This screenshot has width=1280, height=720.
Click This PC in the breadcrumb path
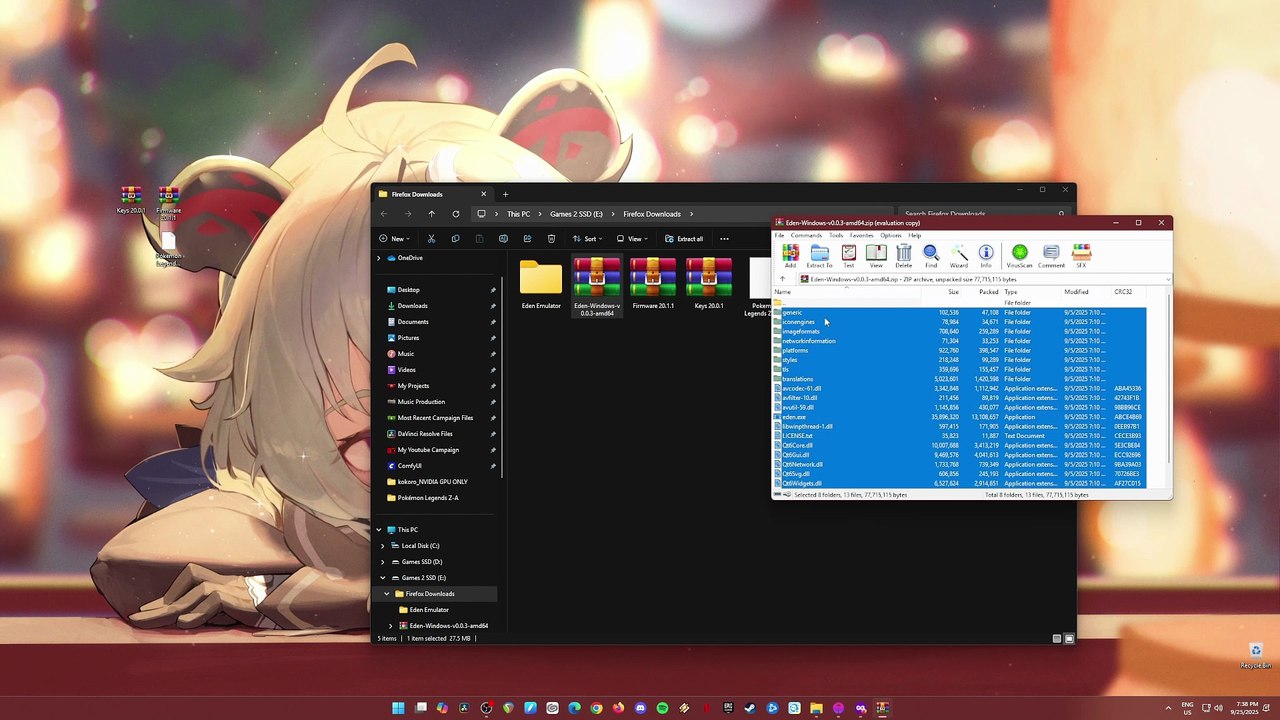click(x=518, y=214)
